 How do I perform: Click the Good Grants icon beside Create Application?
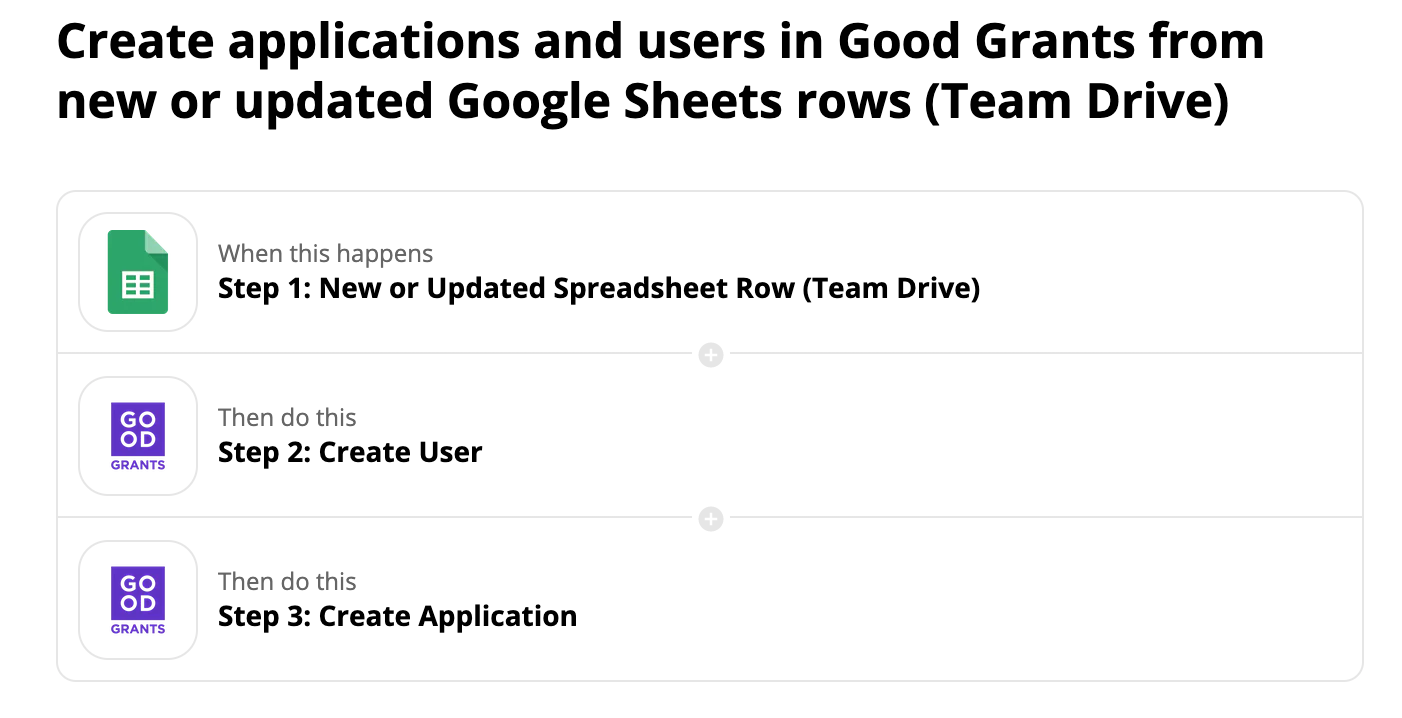[138, 599]
